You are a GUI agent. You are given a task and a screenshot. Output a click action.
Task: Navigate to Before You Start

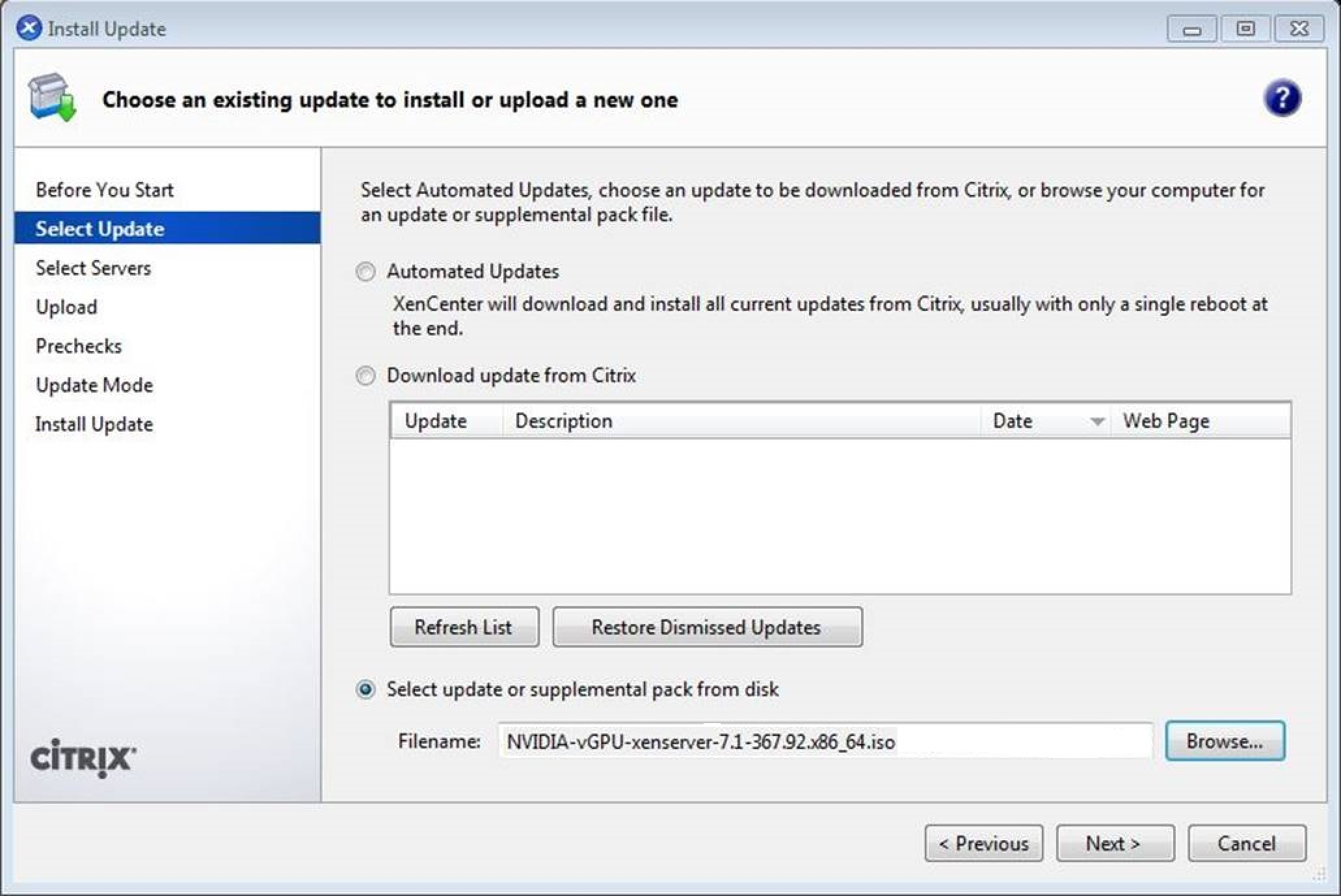click(104, 189)
